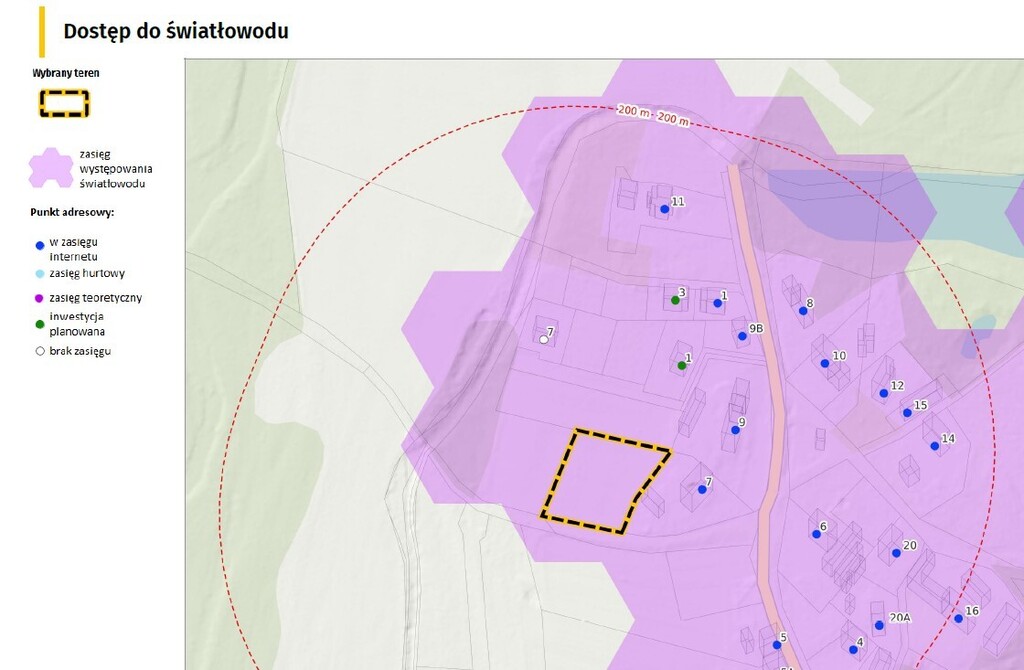Click address point 11 blue marker
Viewport: 1024px width, 670px height.
click(664, 209)
